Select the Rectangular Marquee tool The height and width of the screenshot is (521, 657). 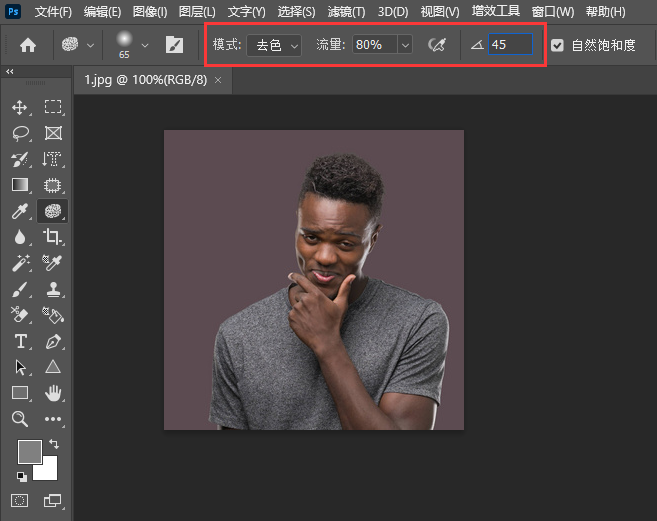coord(53,107)
